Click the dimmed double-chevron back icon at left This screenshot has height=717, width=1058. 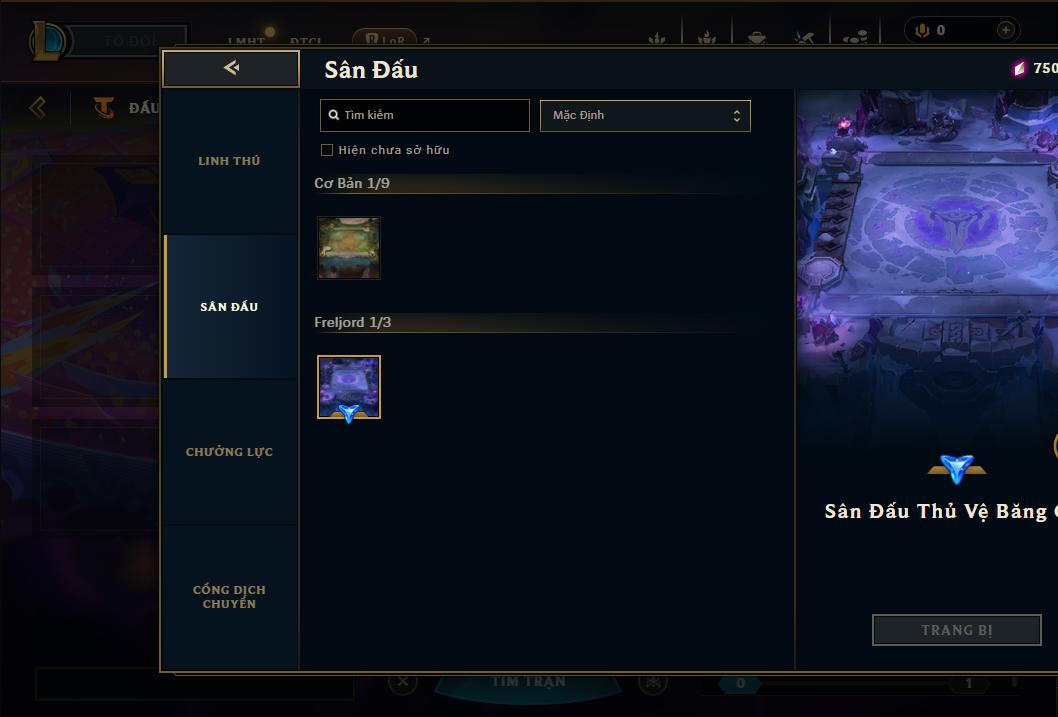[x=38, y=107]
